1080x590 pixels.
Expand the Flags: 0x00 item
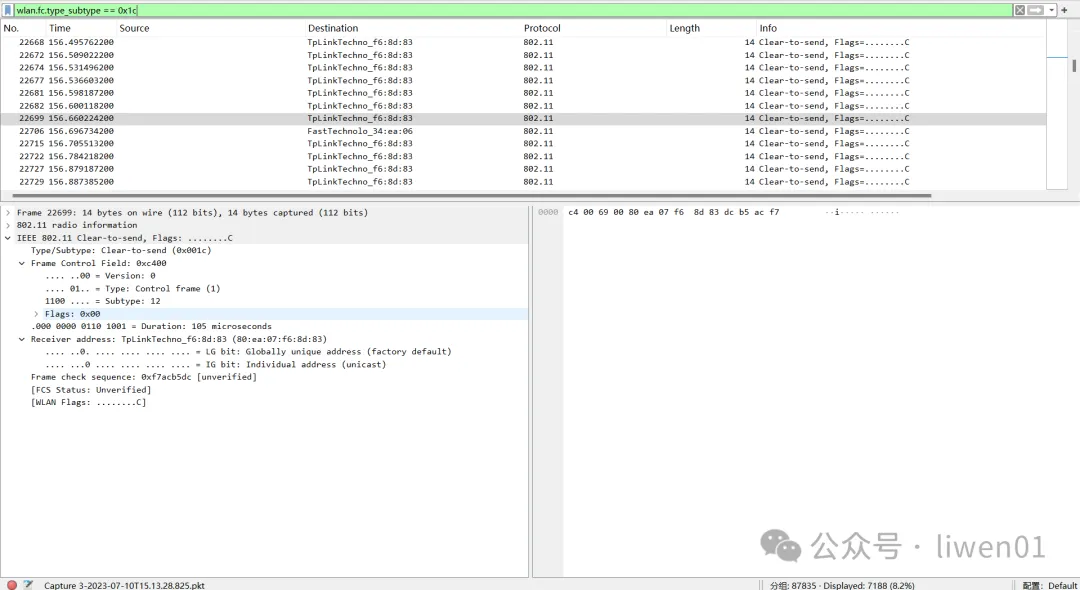[36, 314]
